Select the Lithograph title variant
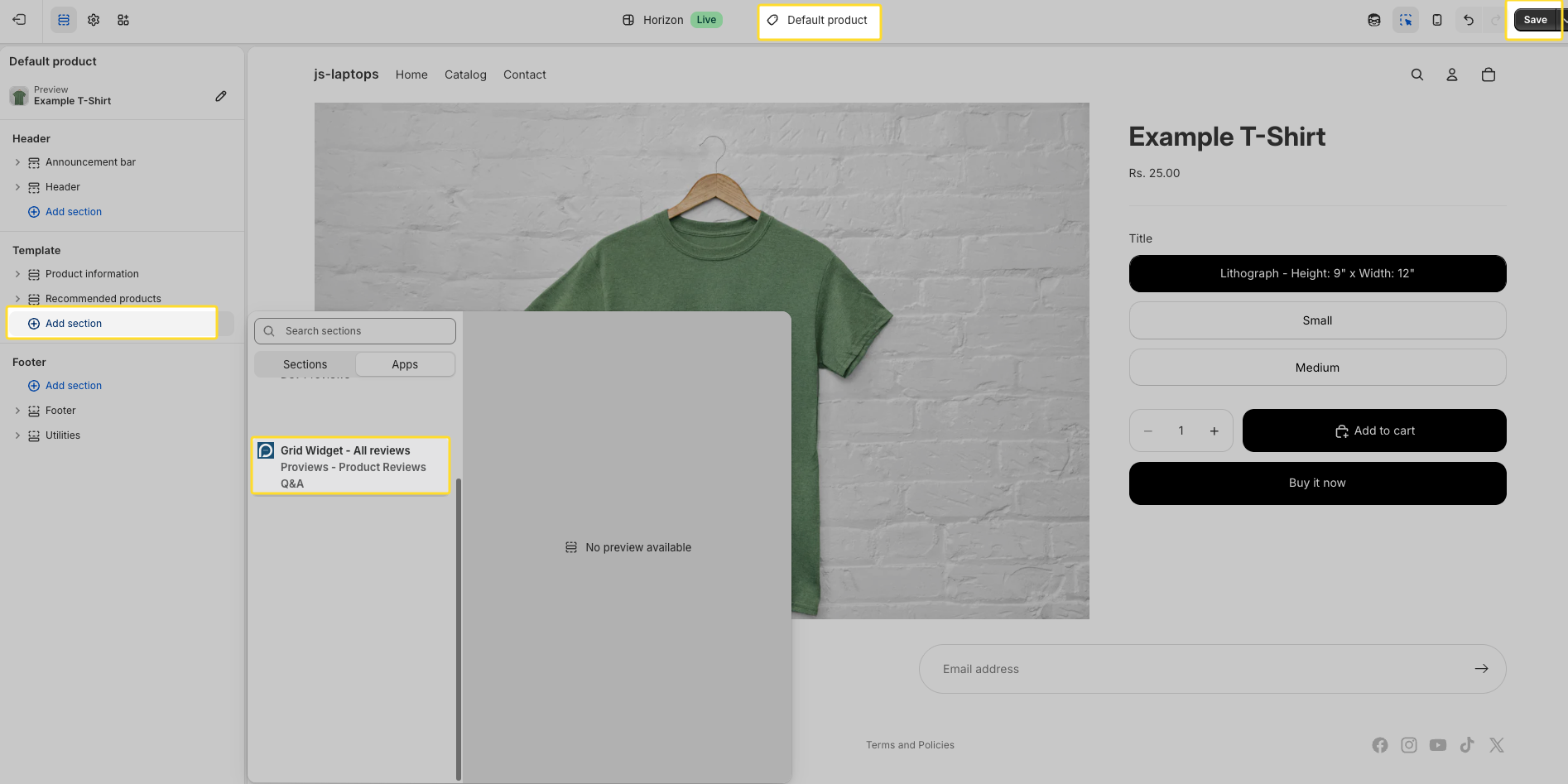The image size is (1568, 784). coord(1317,273)
